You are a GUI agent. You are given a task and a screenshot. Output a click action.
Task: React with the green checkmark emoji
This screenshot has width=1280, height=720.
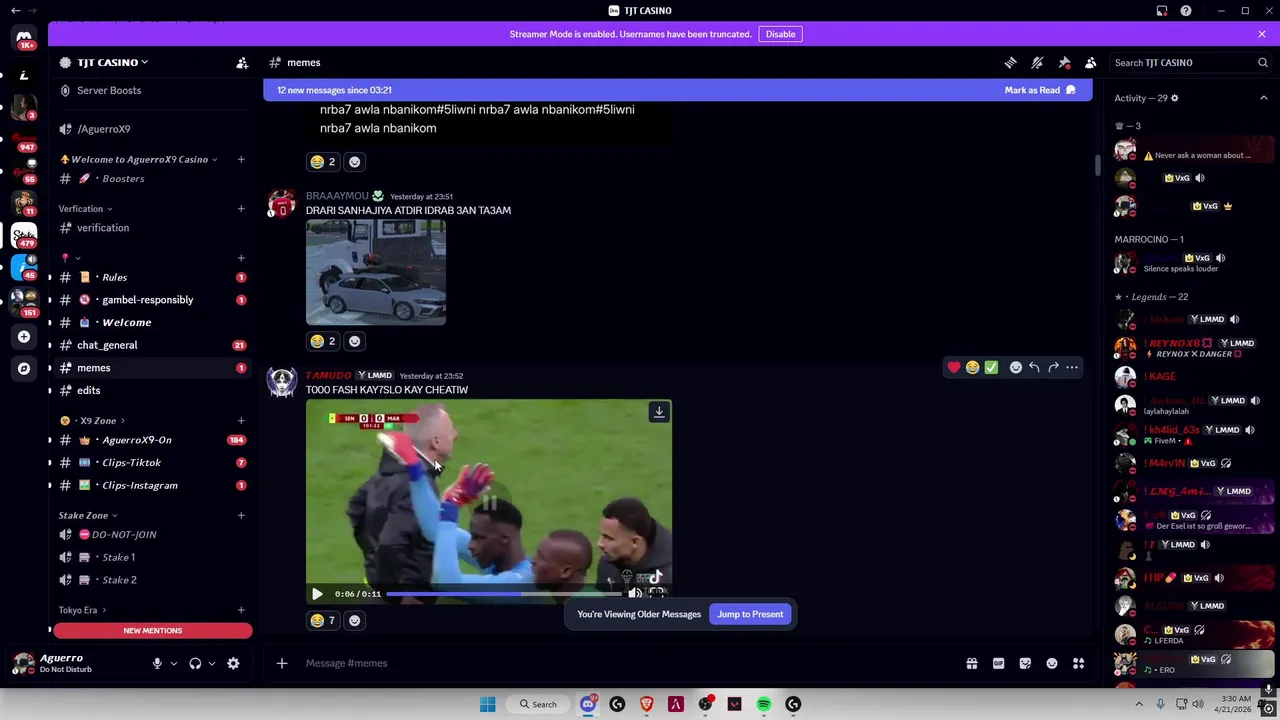pos(991,367)
